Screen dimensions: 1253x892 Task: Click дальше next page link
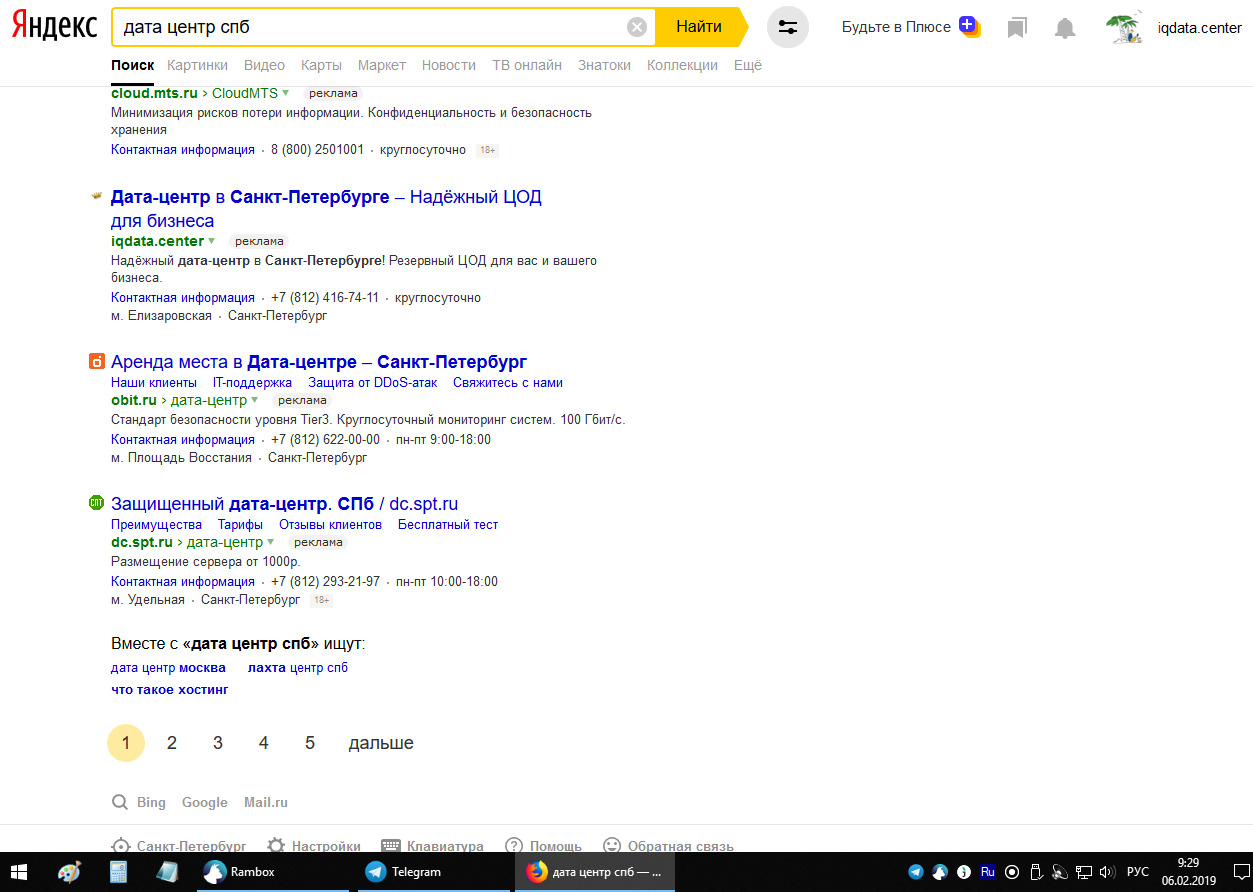381,743
